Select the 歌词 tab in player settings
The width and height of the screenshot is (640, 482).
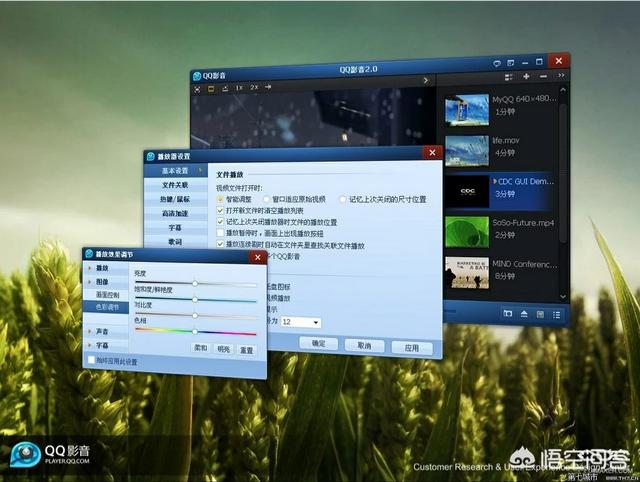pyautogui.click(x=176, y=242)
